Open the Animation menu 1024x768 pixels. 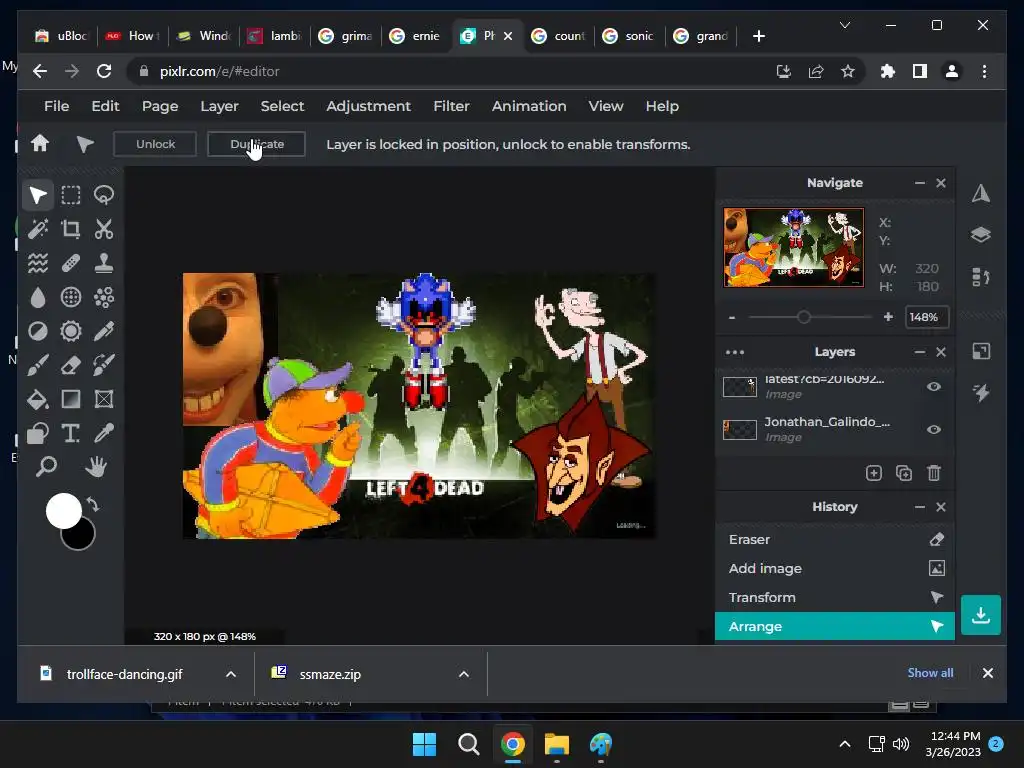[x=529, y=106]
